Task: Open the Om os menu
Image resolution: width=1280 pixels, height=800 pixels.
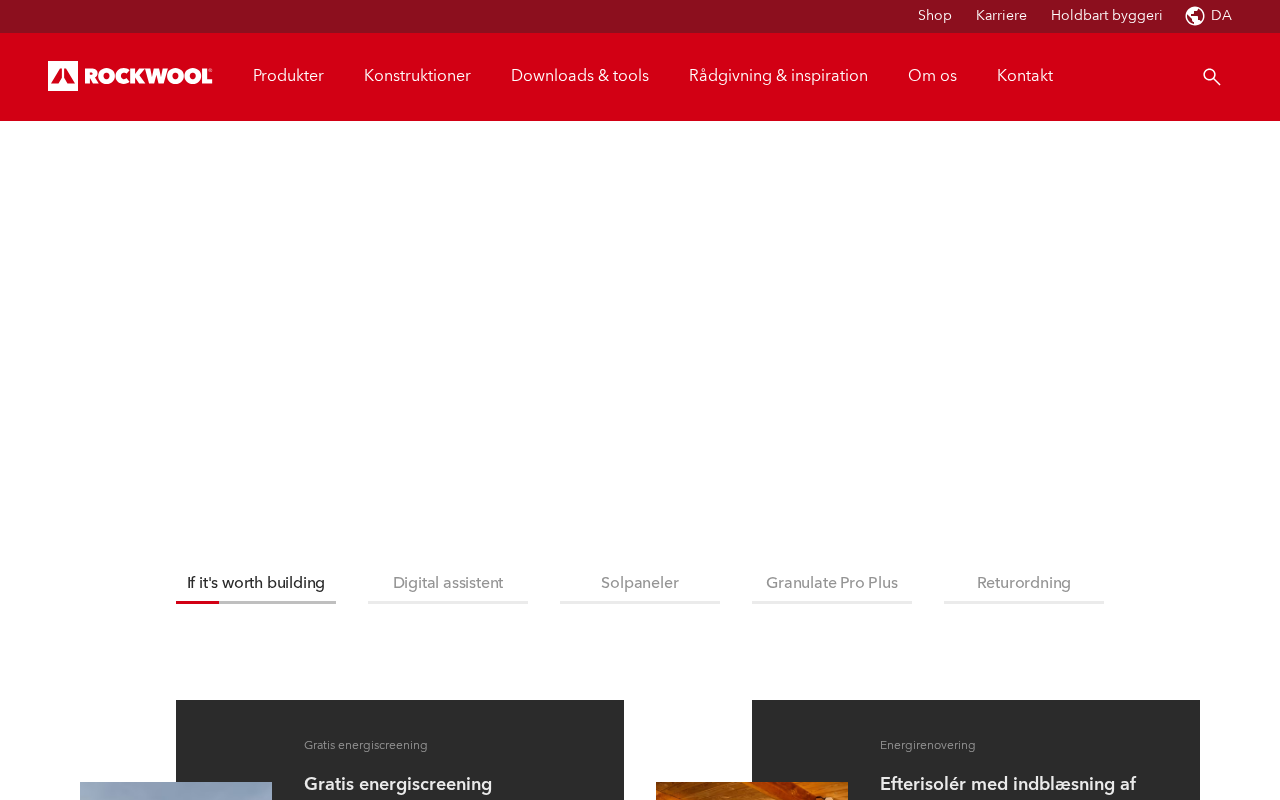Action: coord(932,76)
